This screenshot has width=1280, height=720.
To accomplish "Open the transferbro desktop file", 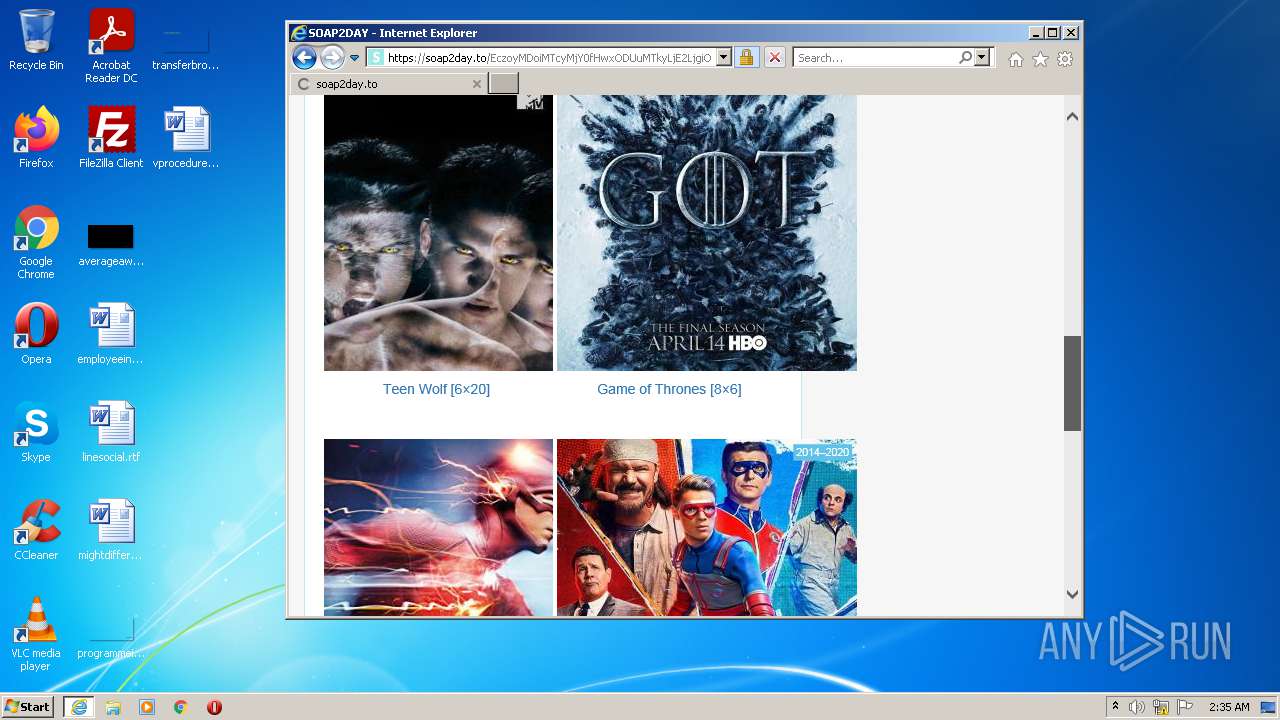I will (186, 46).
